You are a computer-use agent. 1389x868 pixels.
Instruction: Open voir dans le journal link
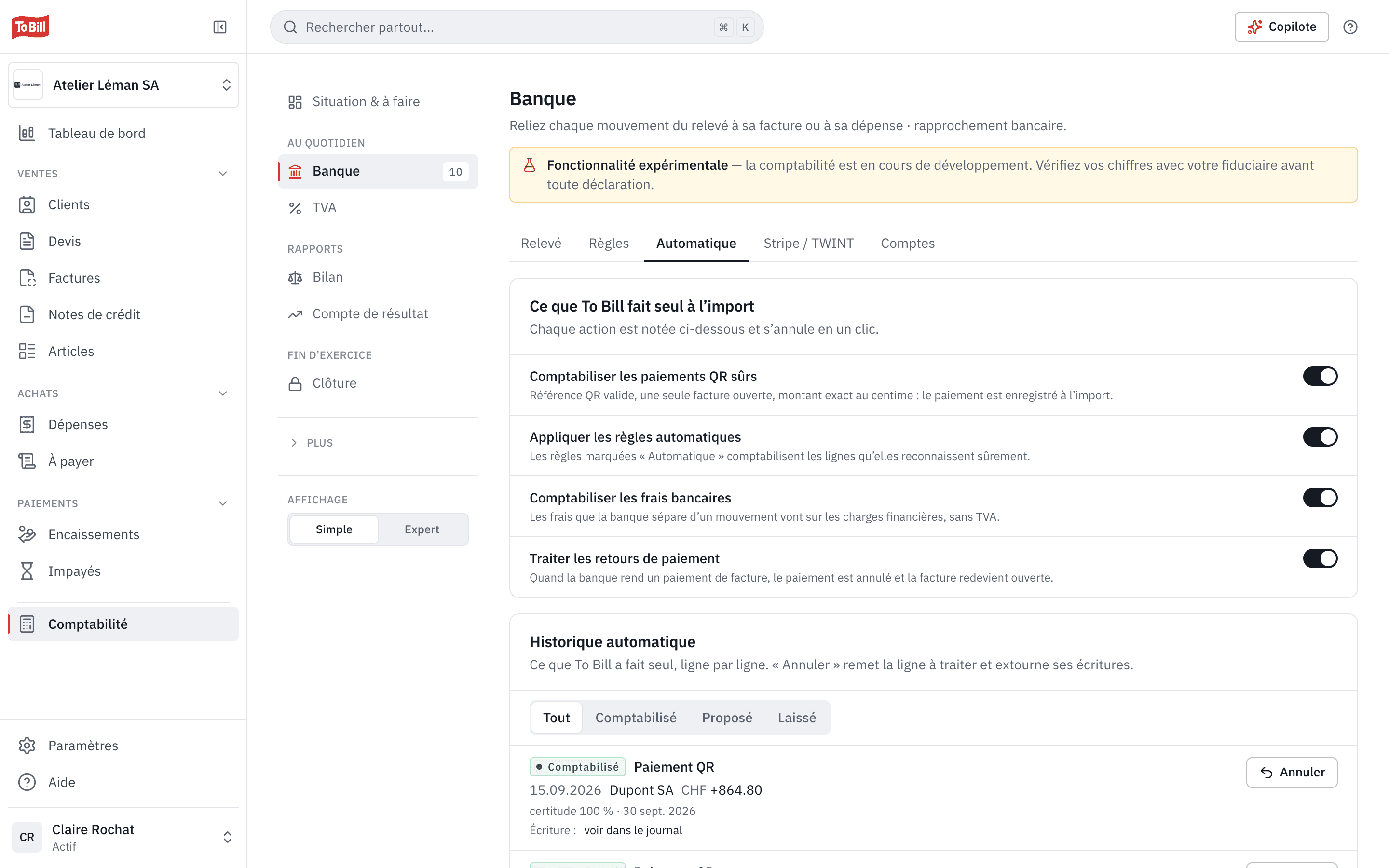(x=633, y=830)
